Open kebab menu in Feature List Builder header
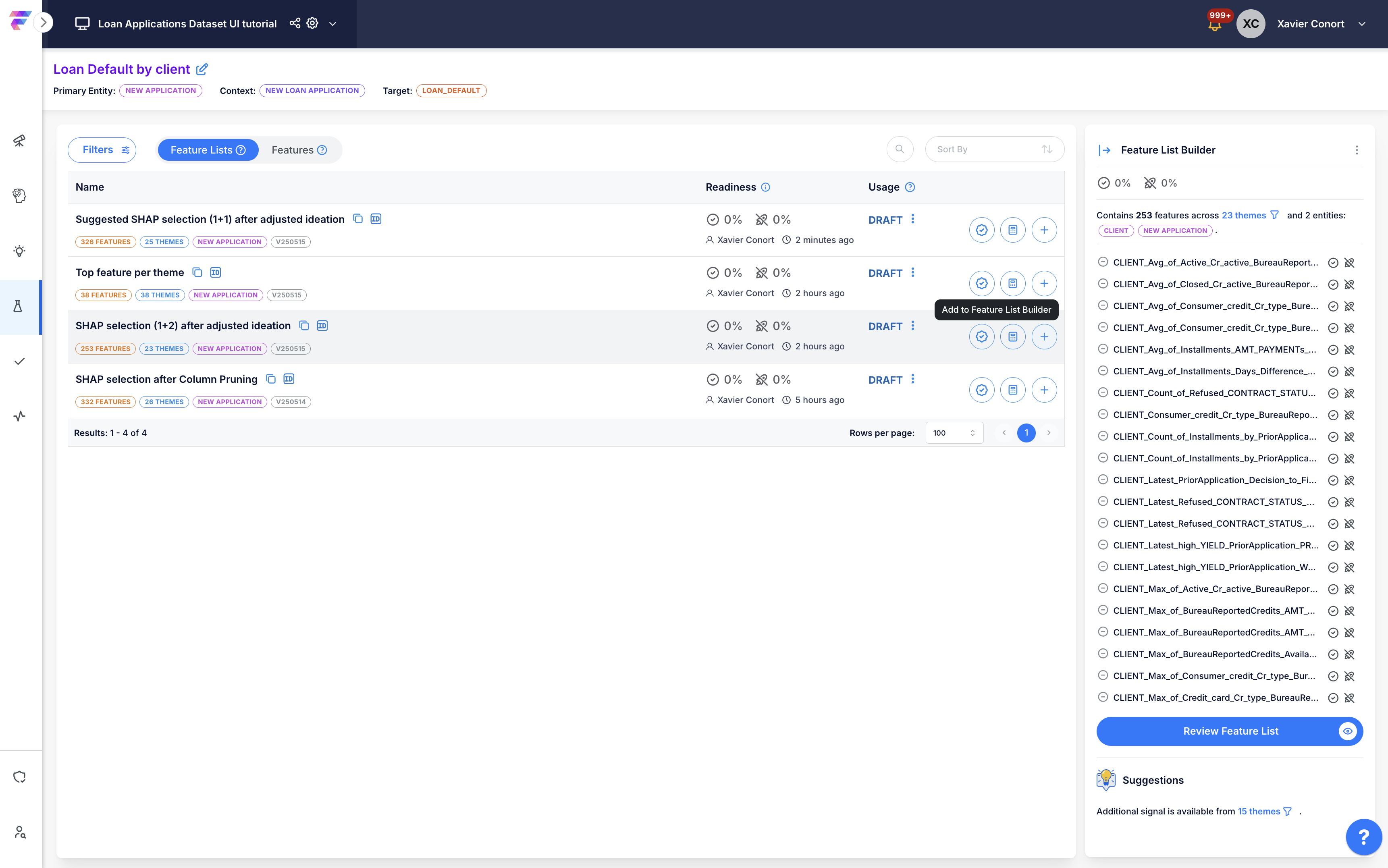 (1357, 150)
